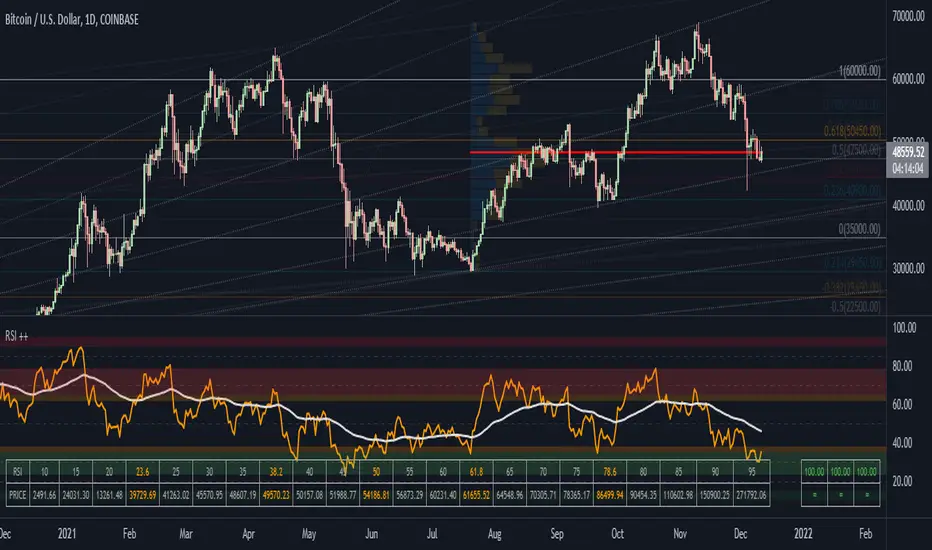Screen dimensions: 932x550
Task: Click the 2021 label on time axis
Action: (x=67, y=533)
